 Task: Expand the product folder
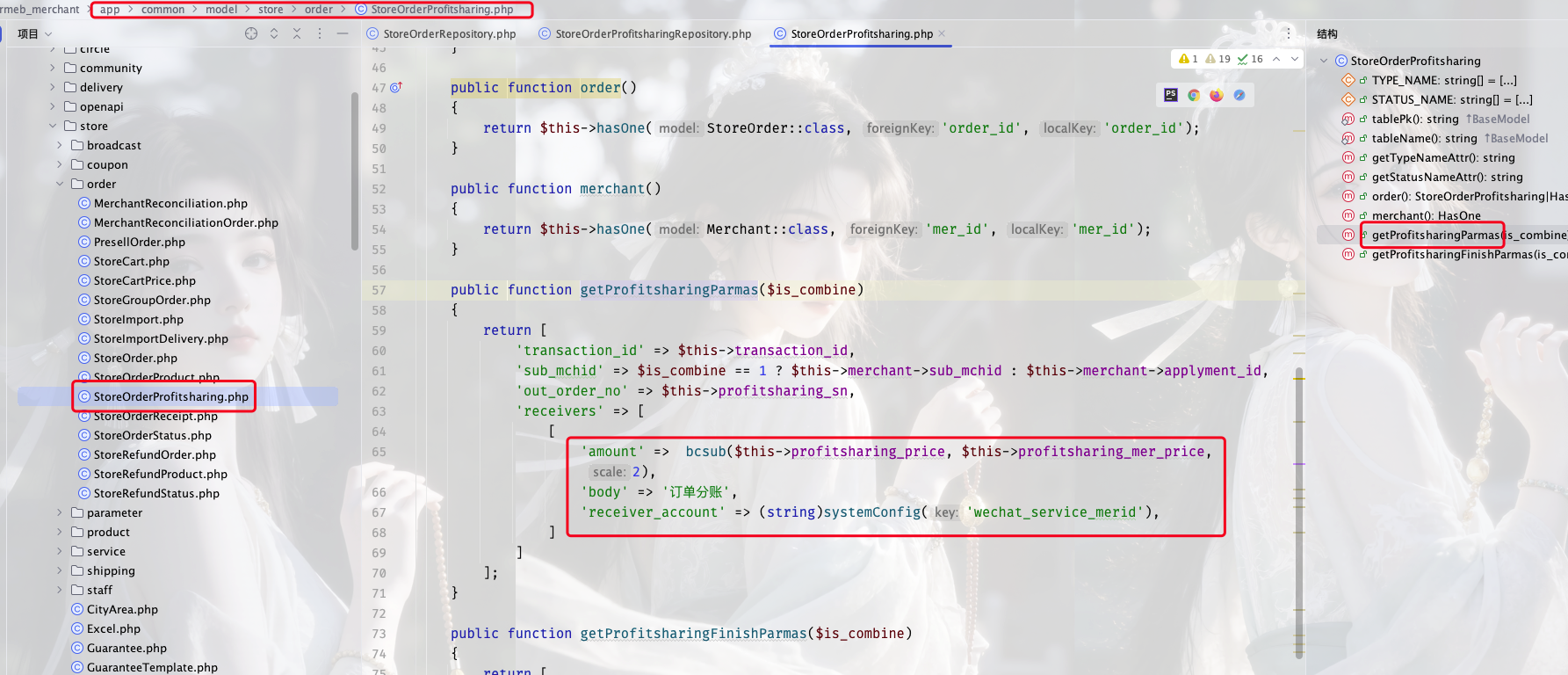point(60,532)
